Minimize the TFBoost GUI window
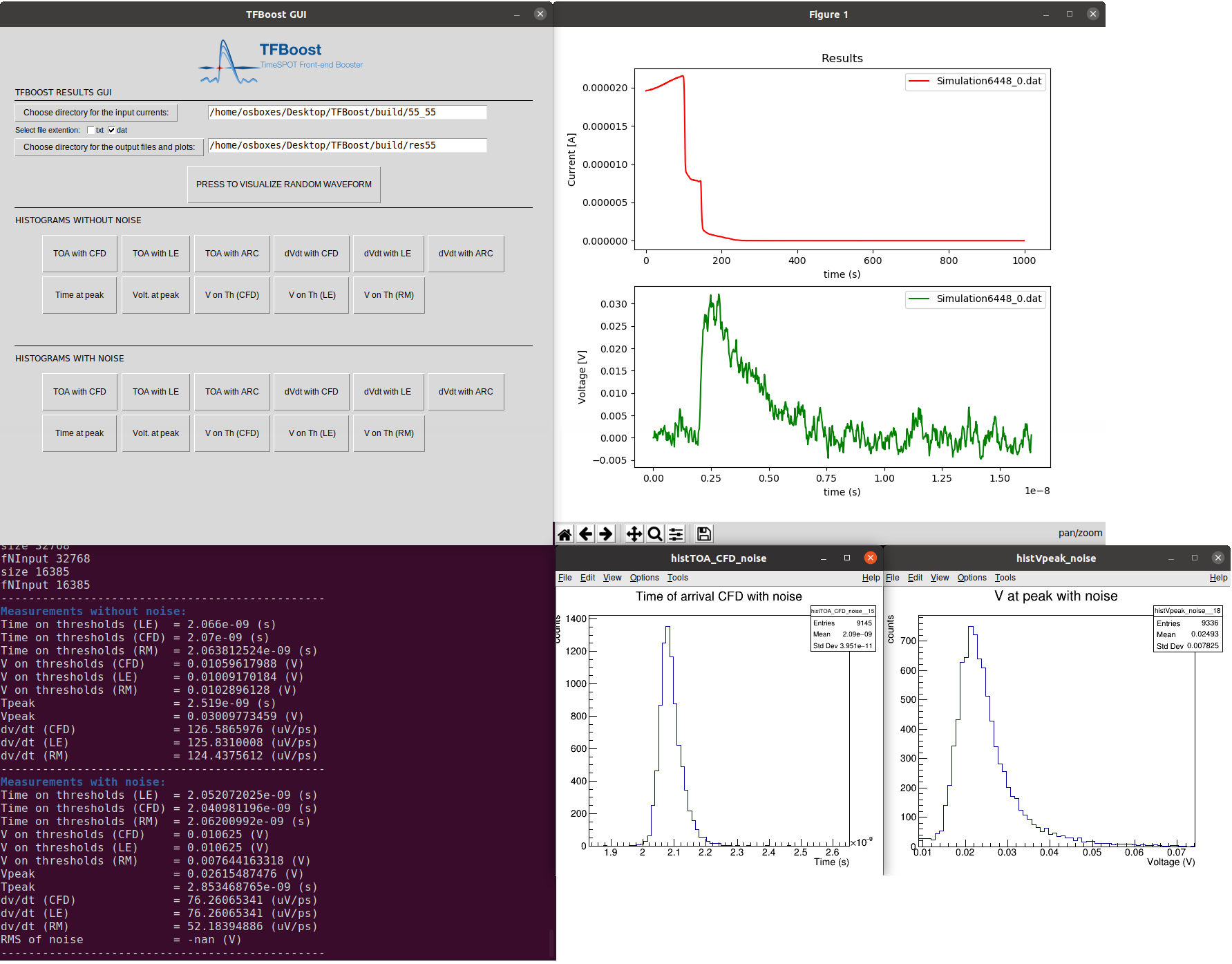The height and width of the screenshot is (964, 1232). 517,15
